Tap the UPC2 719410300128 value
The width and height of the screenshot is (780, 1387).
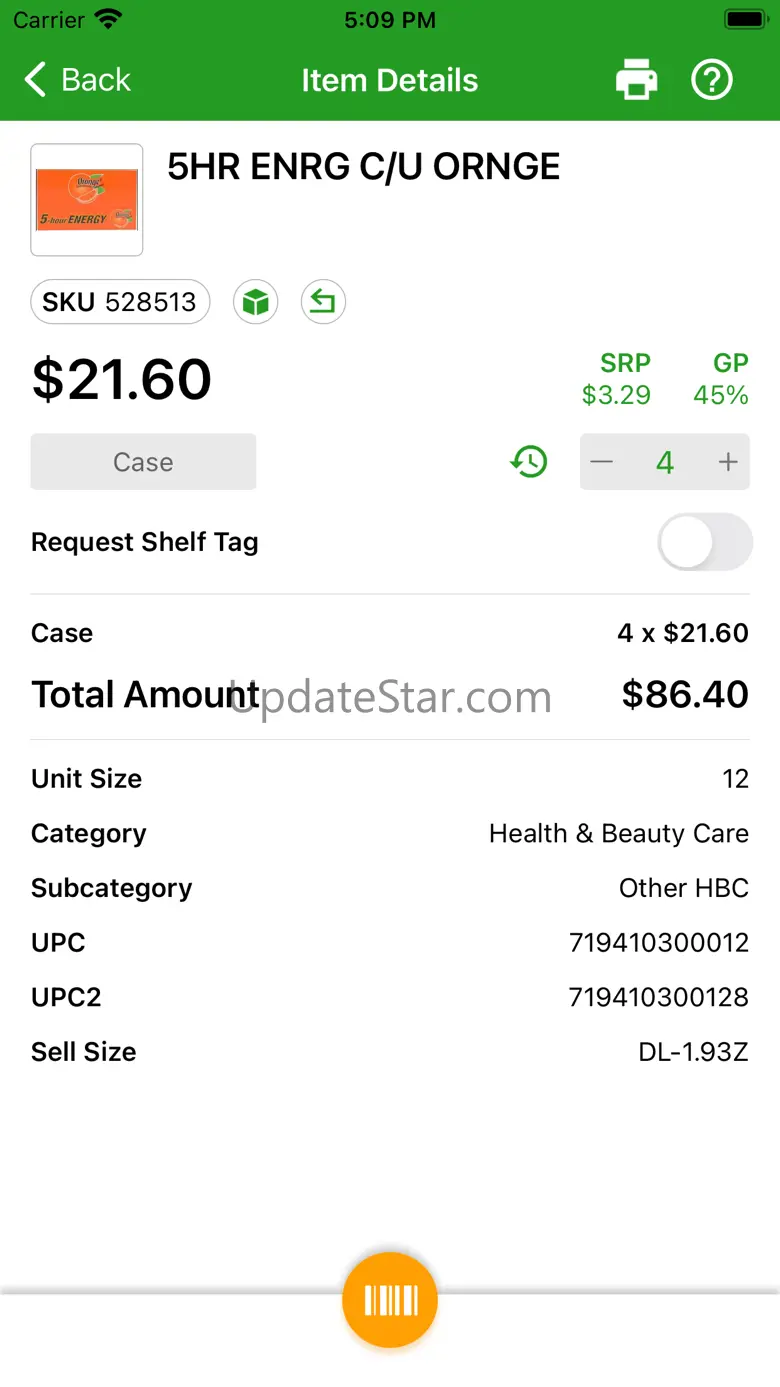(658, 997)
